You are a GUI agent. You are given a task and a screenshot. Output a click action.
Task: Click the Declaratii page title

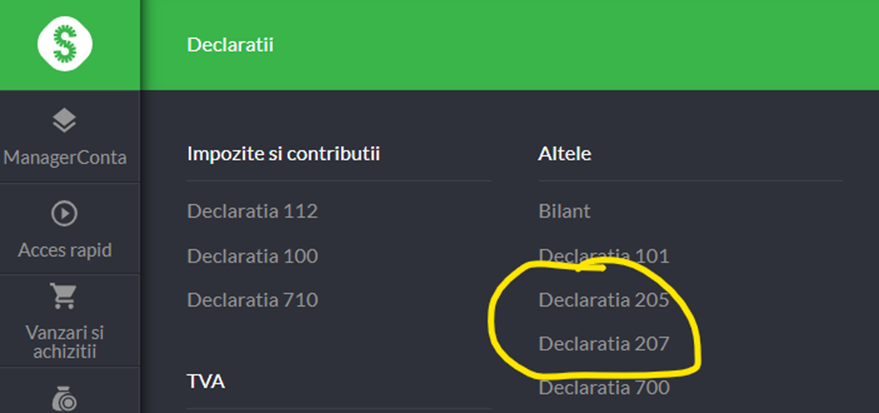(230, 44)
